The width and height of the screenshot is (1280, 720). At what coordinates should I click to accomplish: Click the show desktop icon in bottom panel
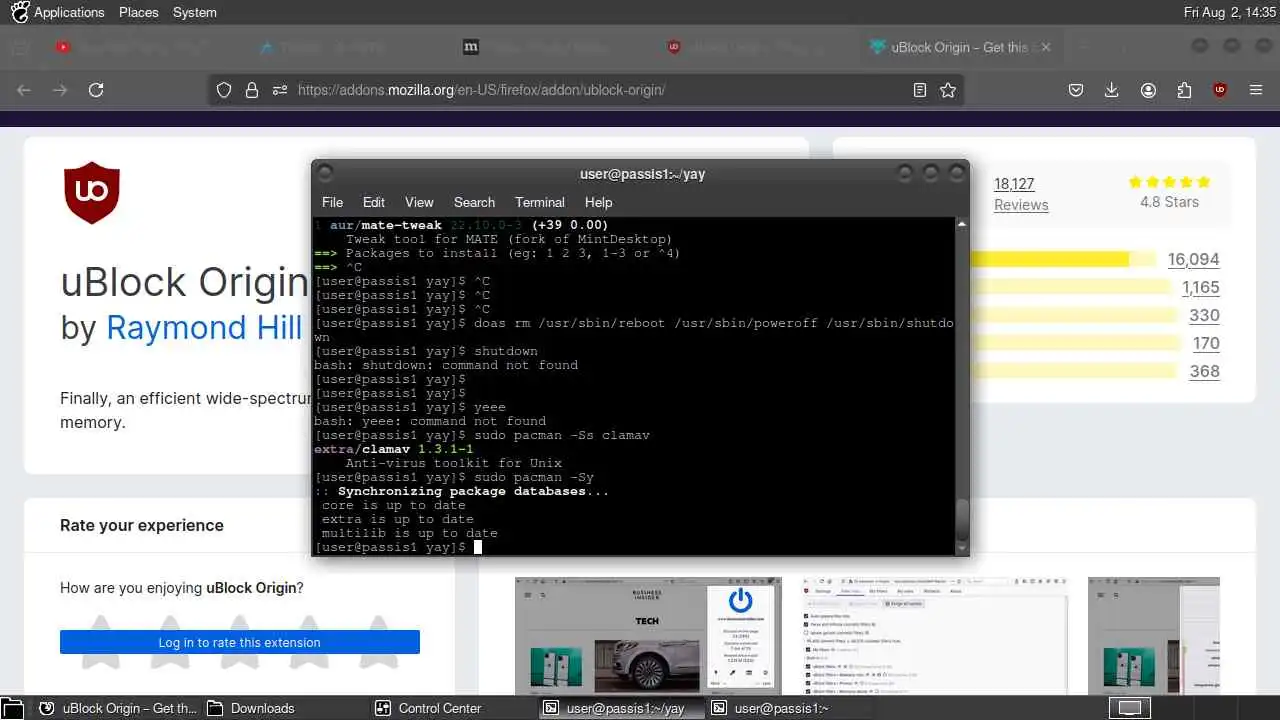[x=10, y=708]
